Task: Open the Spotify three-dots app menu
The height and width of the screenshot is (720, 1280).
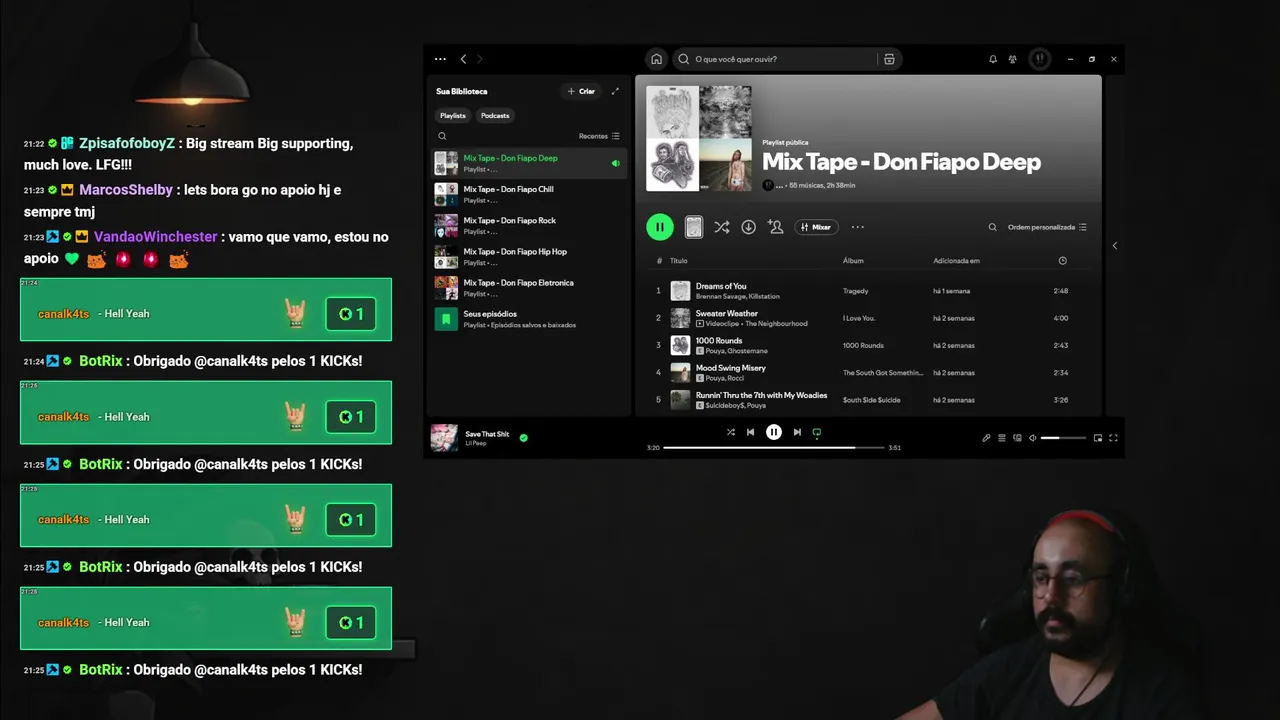Action: pos(440,59)
